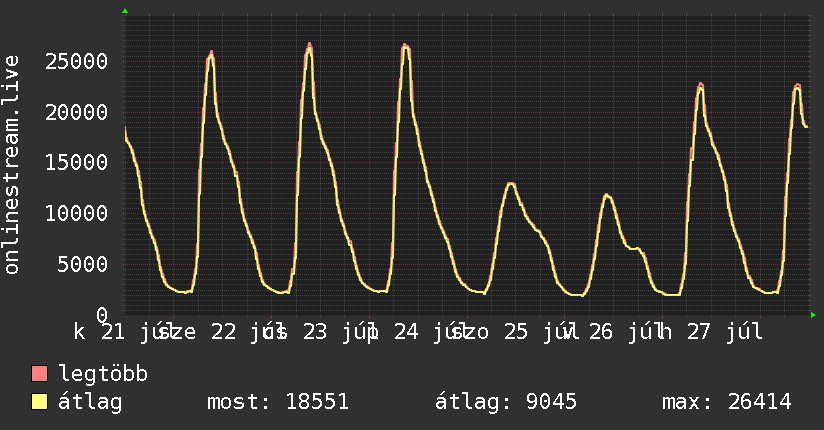
Task: Click the 20000 y-axis label
Action: (76, 112)
